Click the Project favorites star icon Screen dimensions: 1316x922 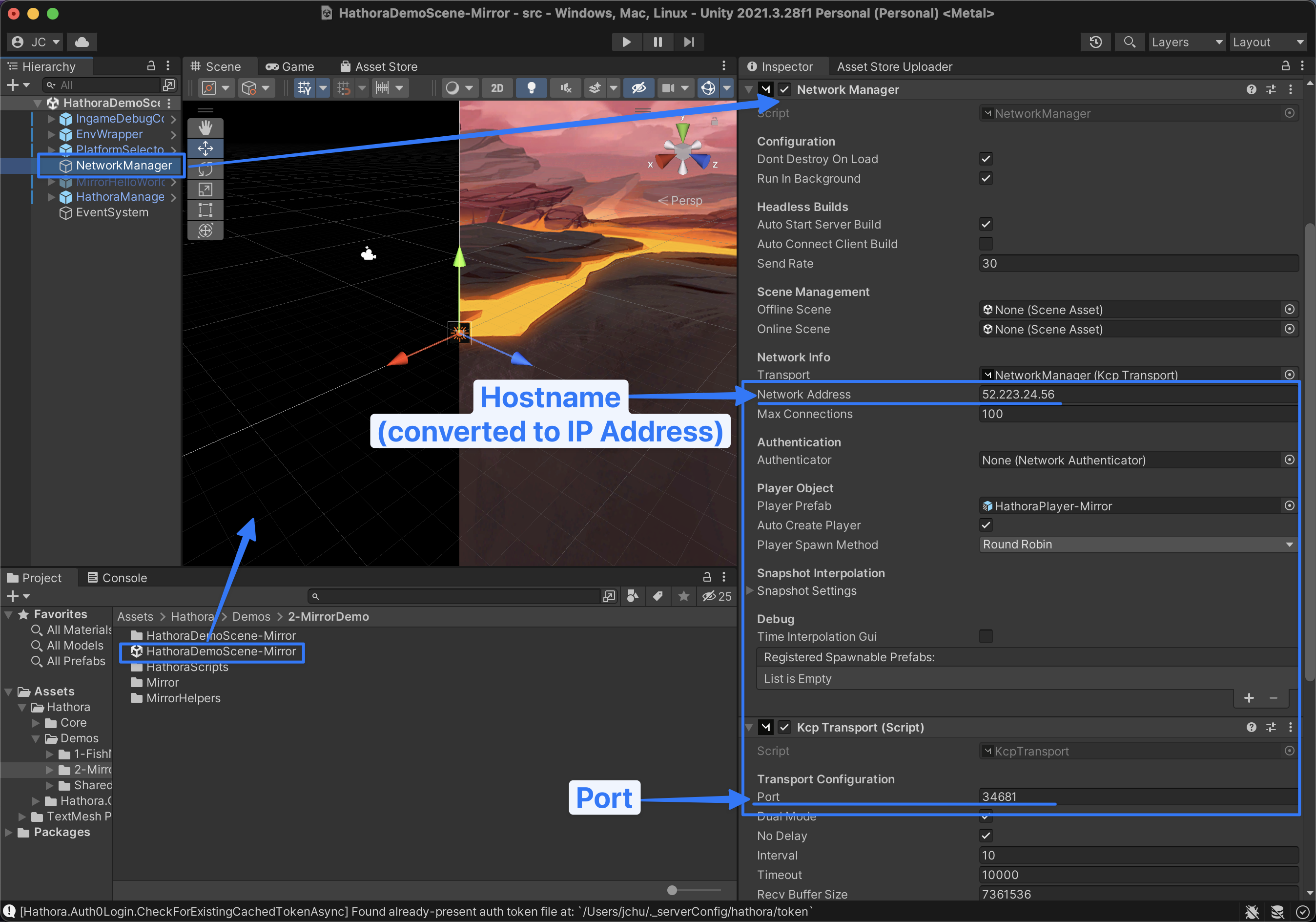click(683, 596)
